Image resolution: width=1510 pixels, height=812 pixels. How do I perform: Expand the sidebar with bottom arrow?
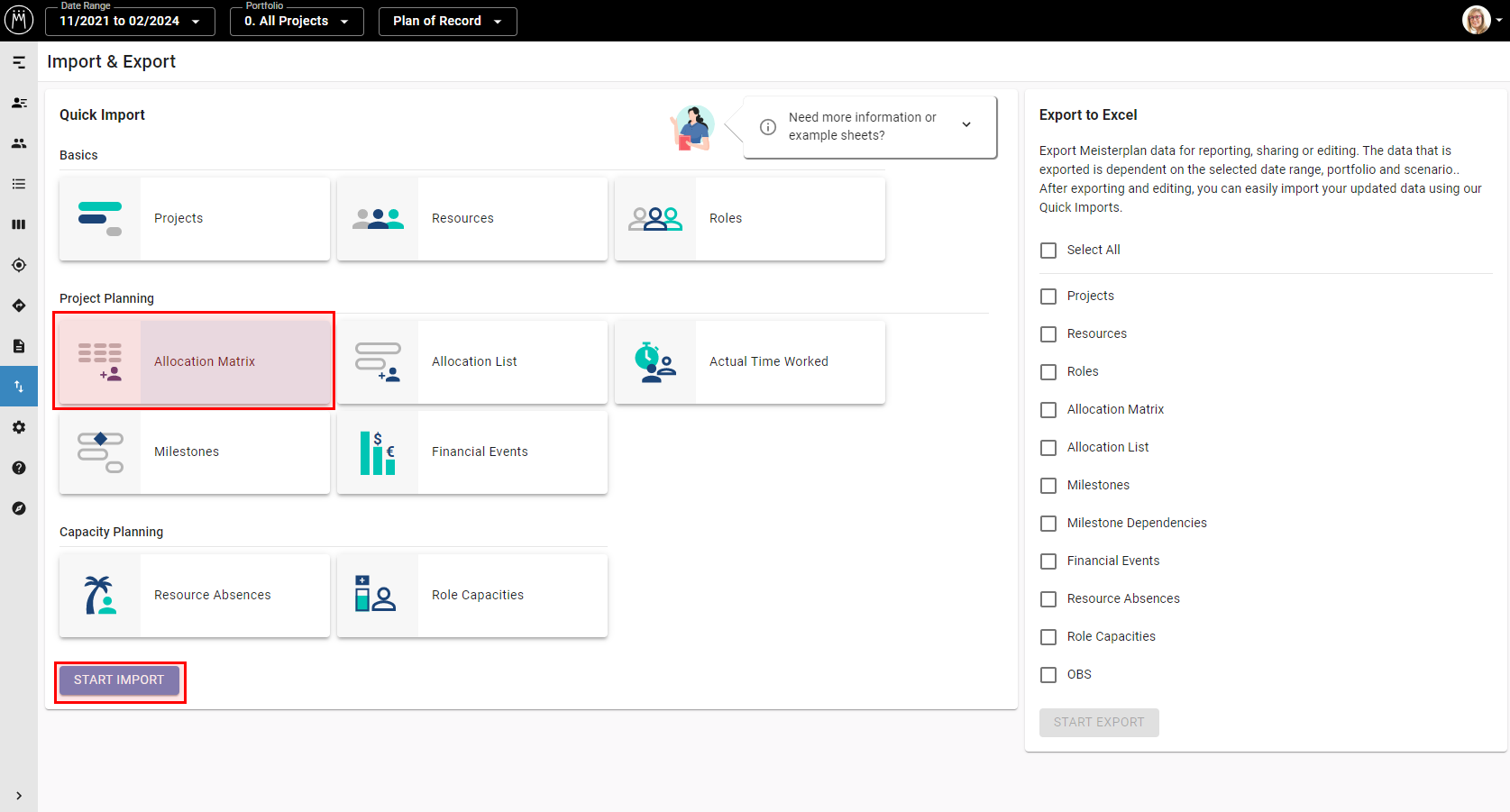(19, 796)
